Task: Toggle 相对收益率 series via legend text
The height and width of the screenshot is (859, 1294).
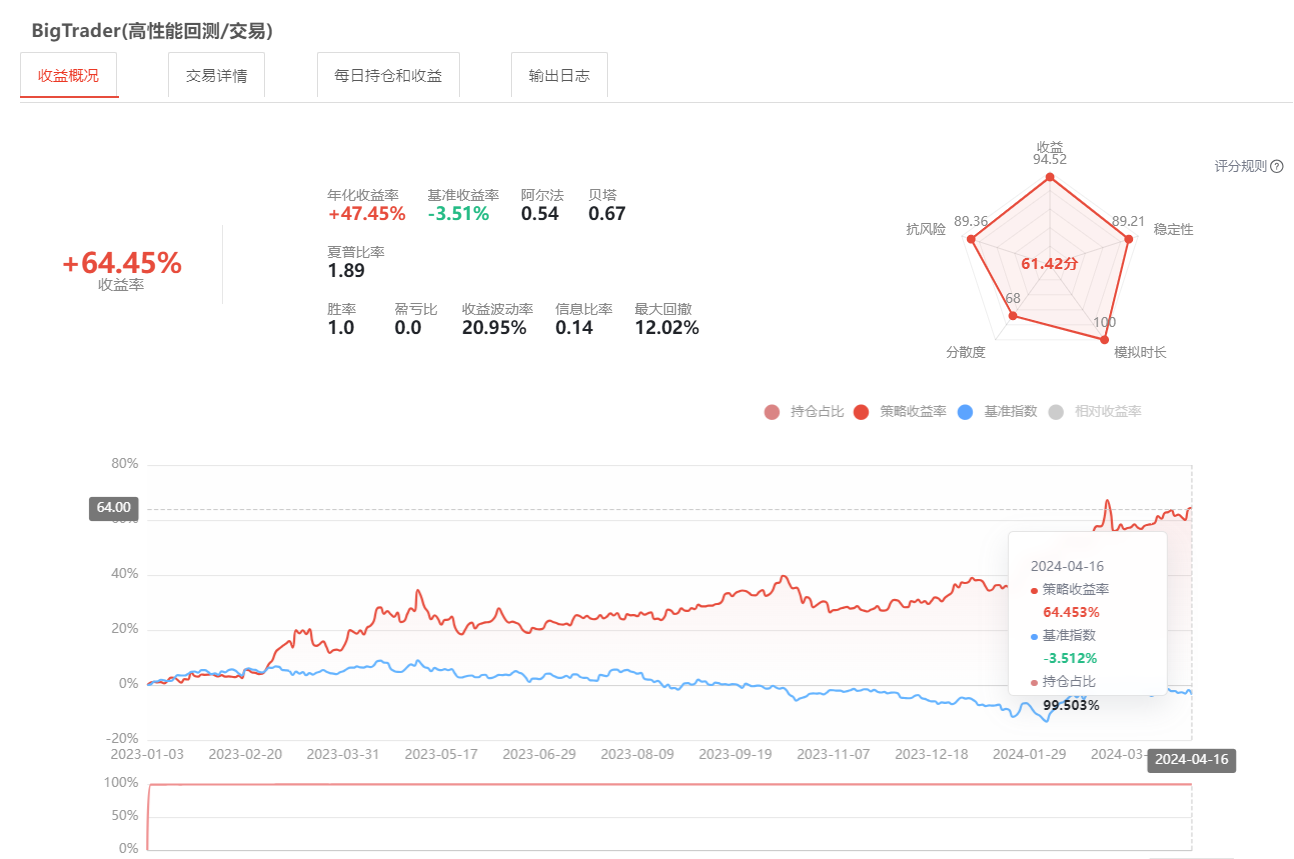Action: click(x=1108, y=412)
